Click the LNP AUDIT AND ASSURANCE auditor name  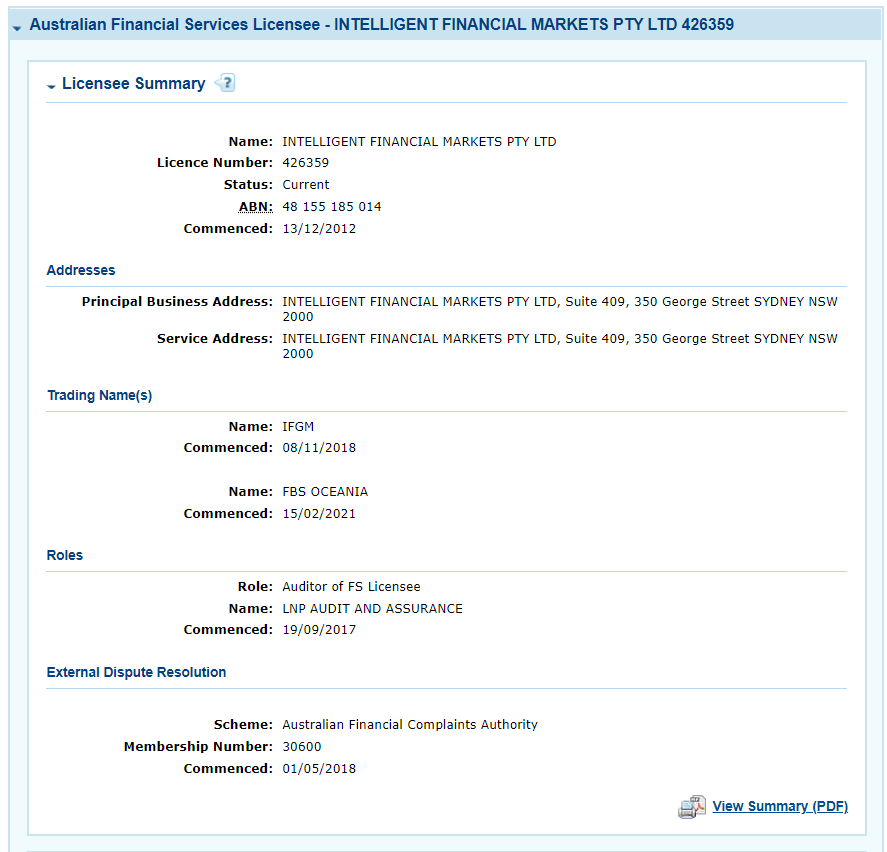(x=372, y=608)
